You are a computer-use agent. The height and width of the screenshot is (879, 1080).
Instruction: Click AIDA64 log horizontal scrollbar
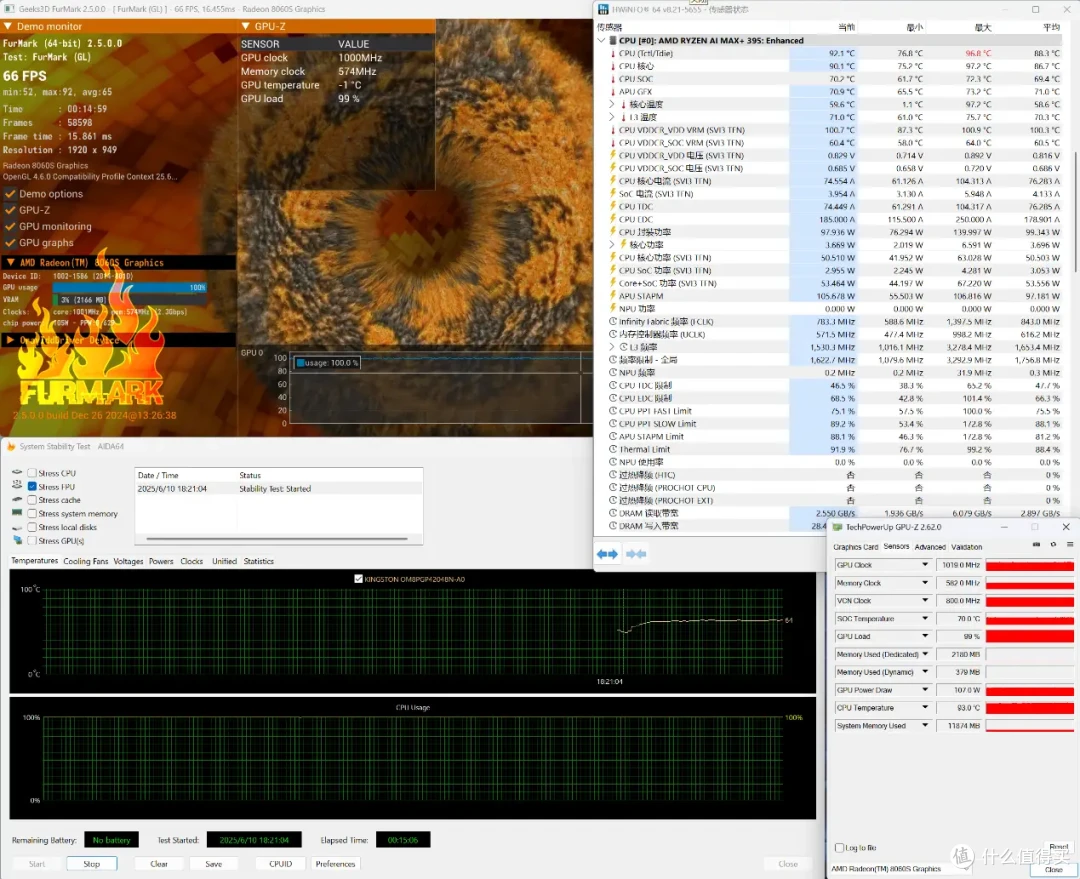click(277, 539)
